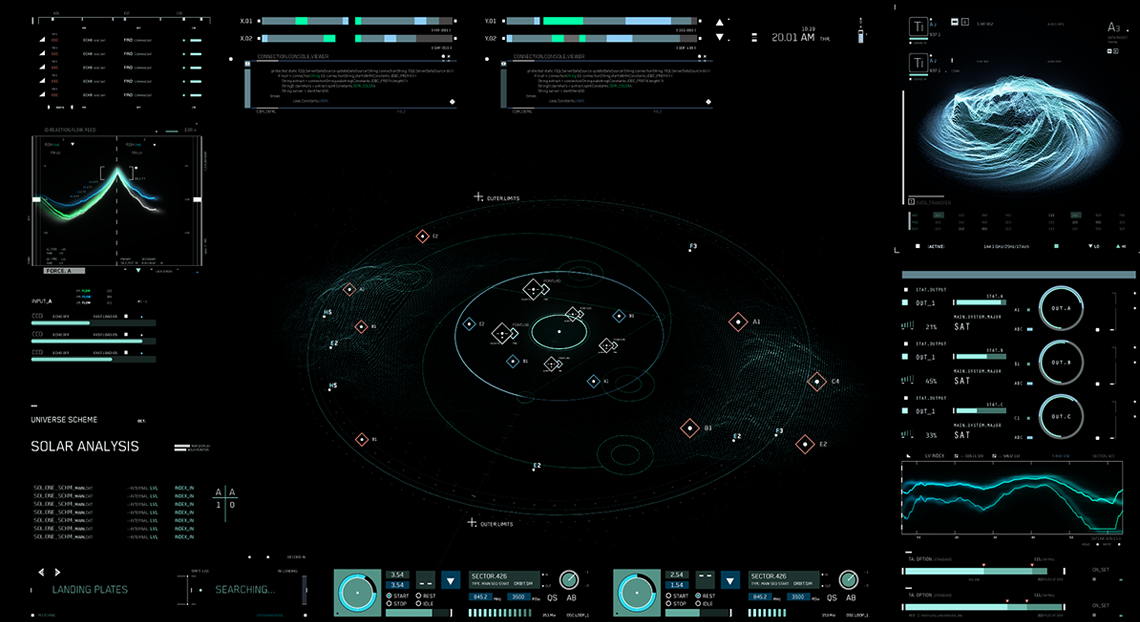
Task: Click the diamond icon in the console under Y.02
Action: tap(707, 102)
